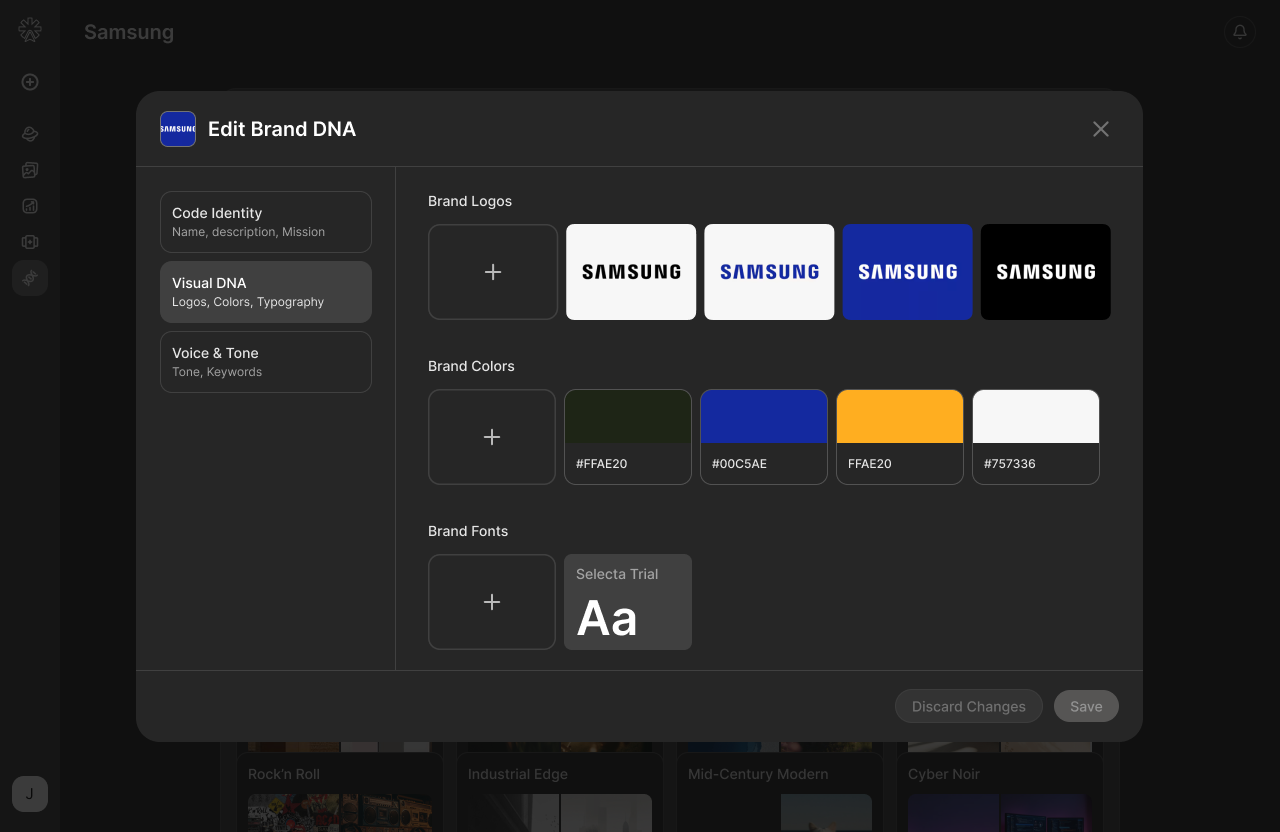The width and height of the screenshot is (1280, 832).
Task: Open the sparkle card sidebar icon
Action: coord(30,242)
